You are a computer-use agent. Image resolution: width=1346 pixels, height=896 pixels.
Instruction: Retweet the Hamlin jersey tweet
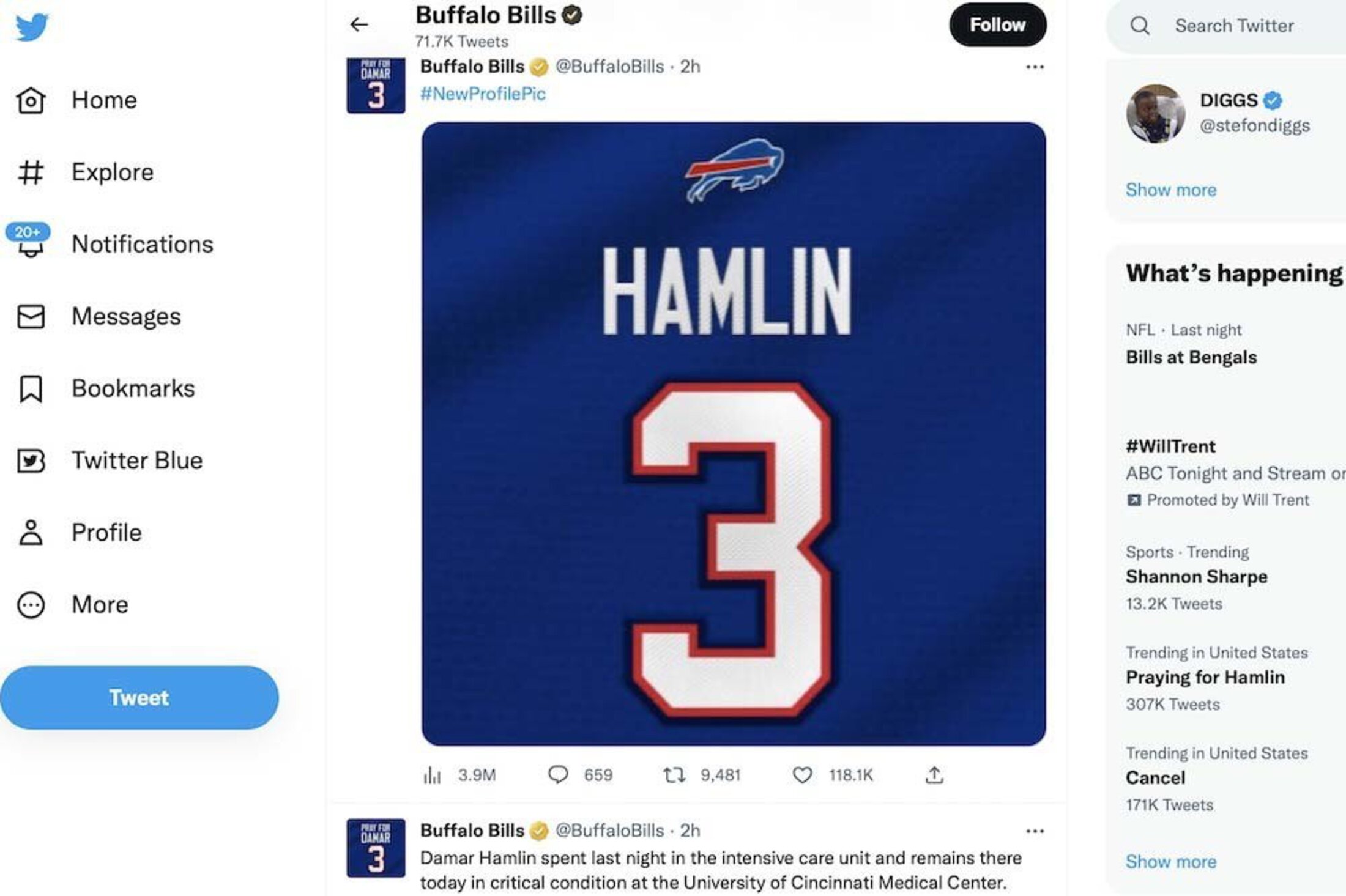pos(674,775)
